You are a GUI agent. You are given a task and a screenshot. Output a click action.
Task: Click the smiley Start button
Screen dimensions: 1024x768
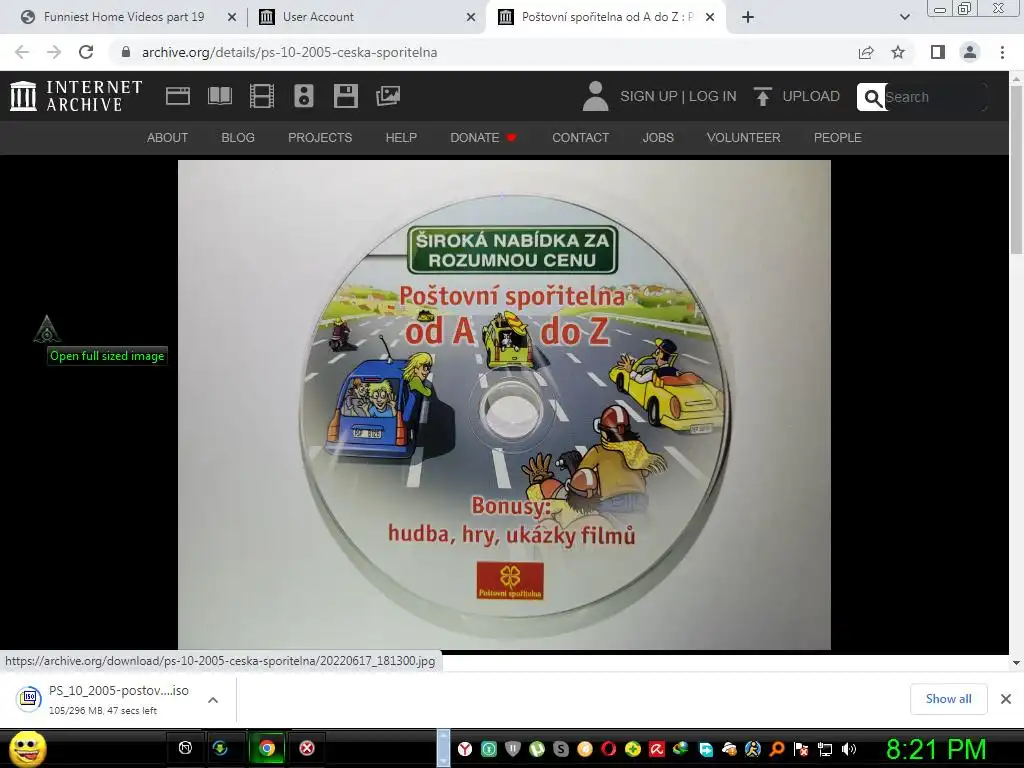click(x=28, y=748)
